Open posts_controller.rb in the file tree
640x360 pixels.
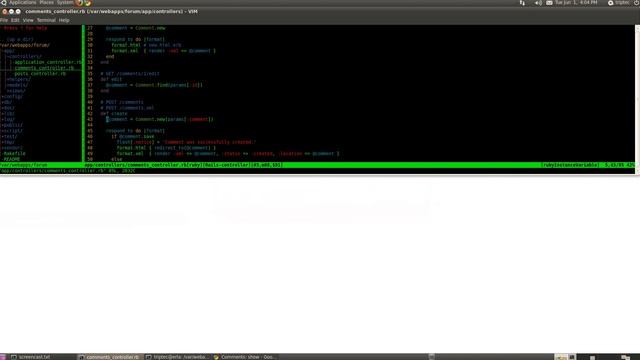coord(40,74)
